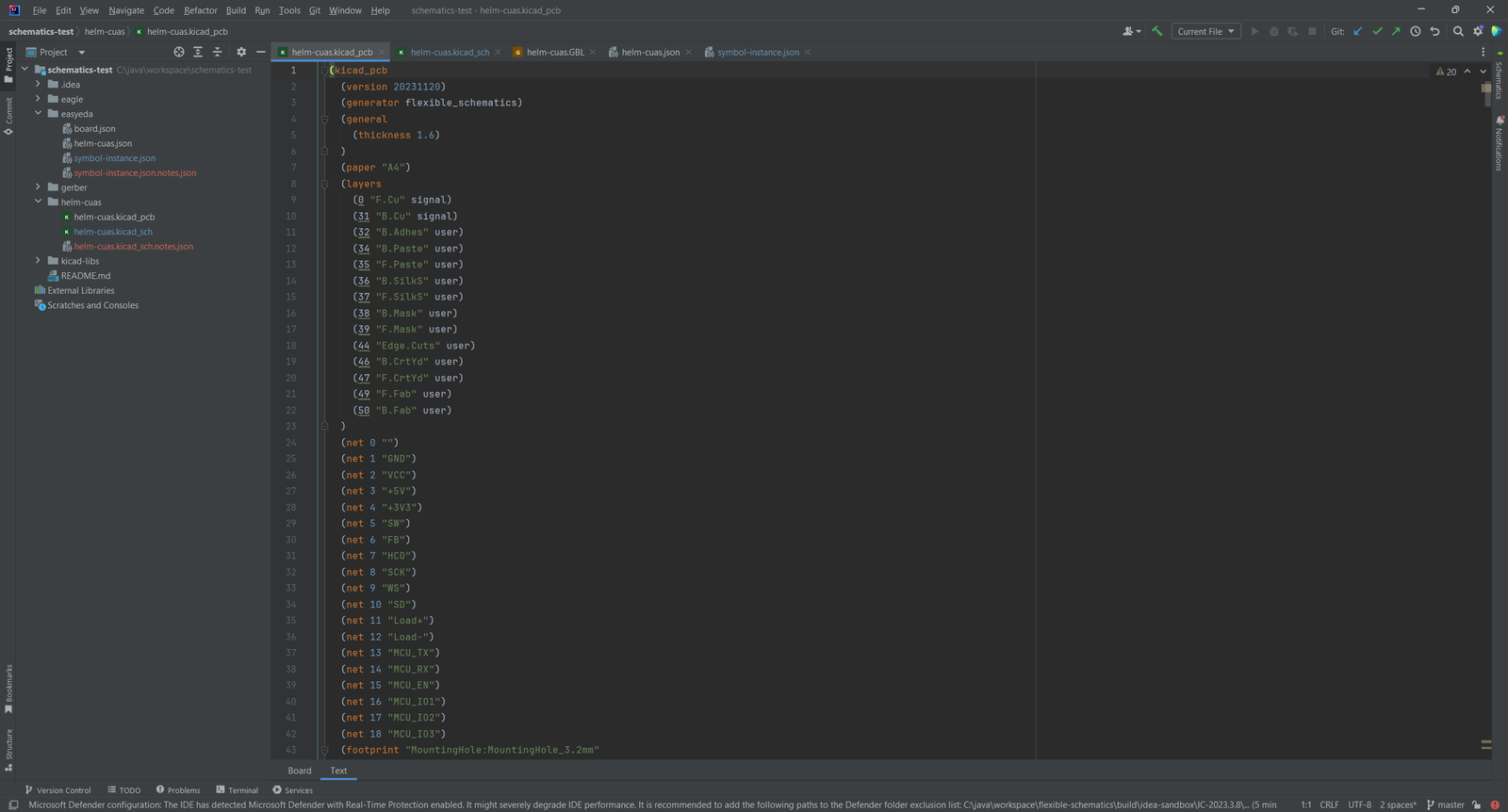Click the Git update project arrow

(1358, 31)
